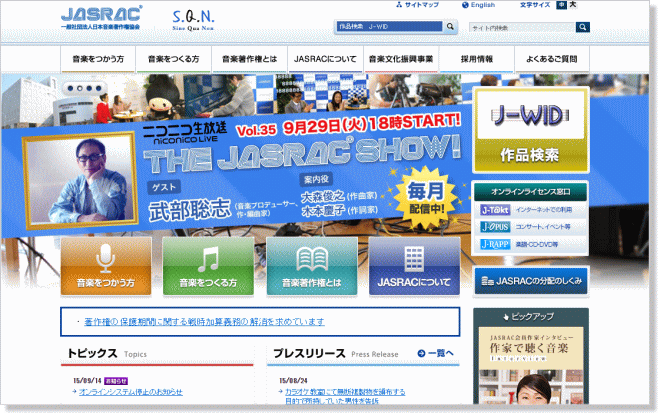This screenshot has height=413, width=658.
Task: Open J-OPUS コンサート、イベント等 license
Action: click(x=530, y=227)
